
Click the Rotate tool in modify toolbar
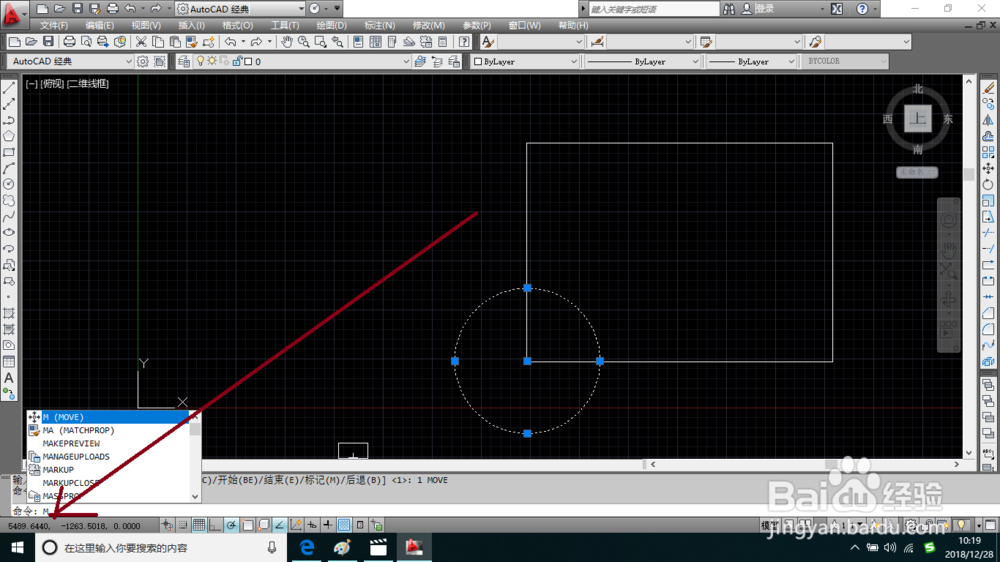(x=988, y=184)
